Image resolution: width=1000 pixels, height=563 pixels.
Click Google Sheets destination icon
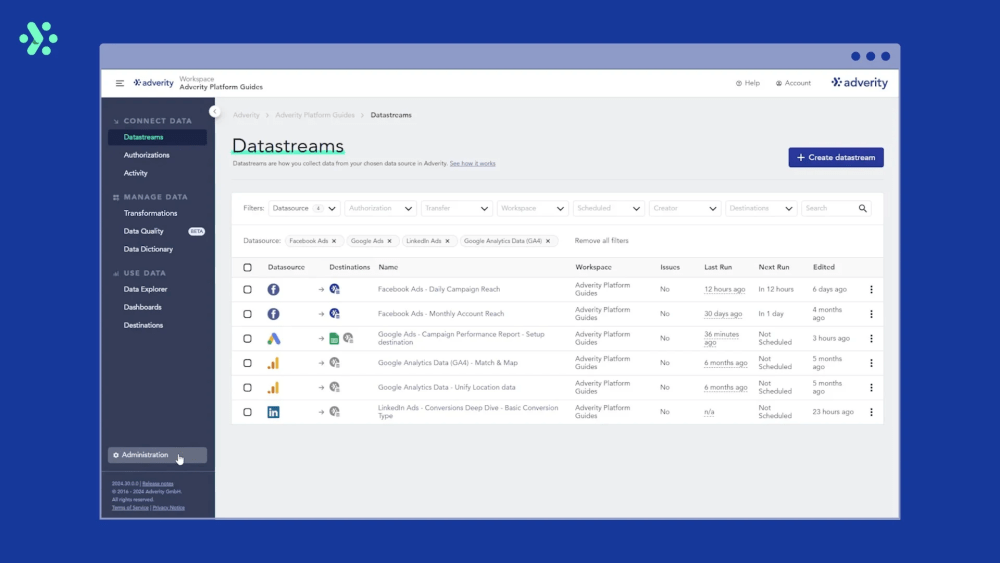pyautogui.click(x=334, y=339)
